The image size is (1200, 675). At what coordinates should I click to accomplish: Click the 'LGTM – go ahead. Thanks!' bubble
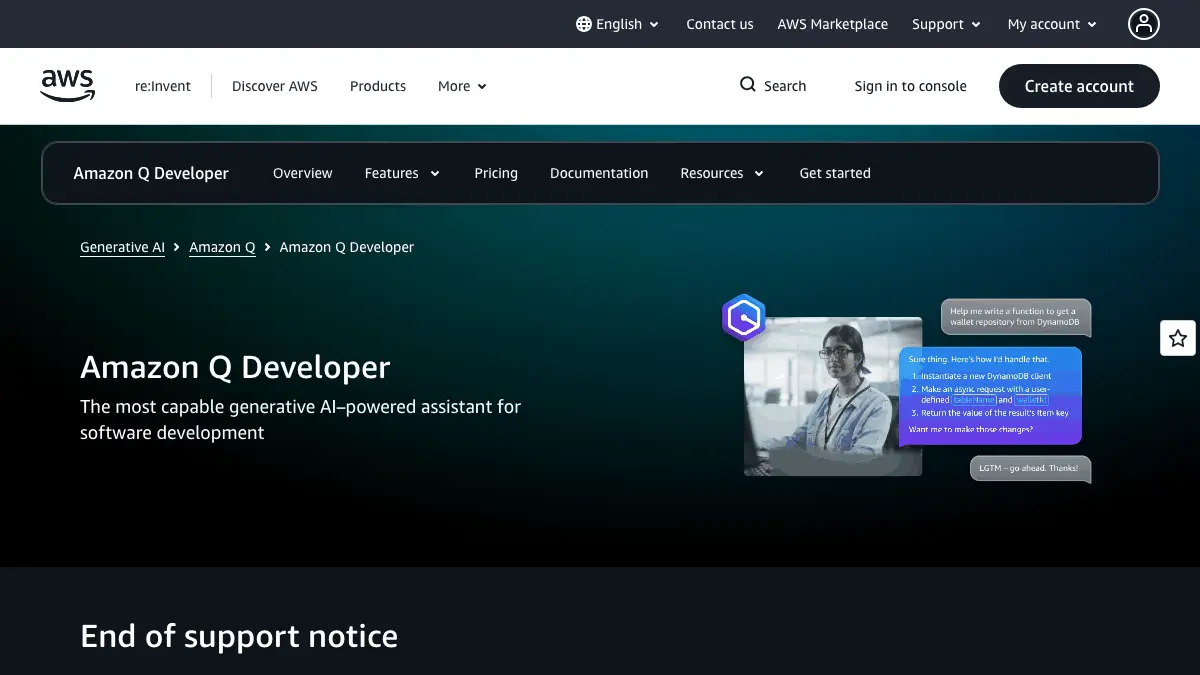coord(1031,468)
